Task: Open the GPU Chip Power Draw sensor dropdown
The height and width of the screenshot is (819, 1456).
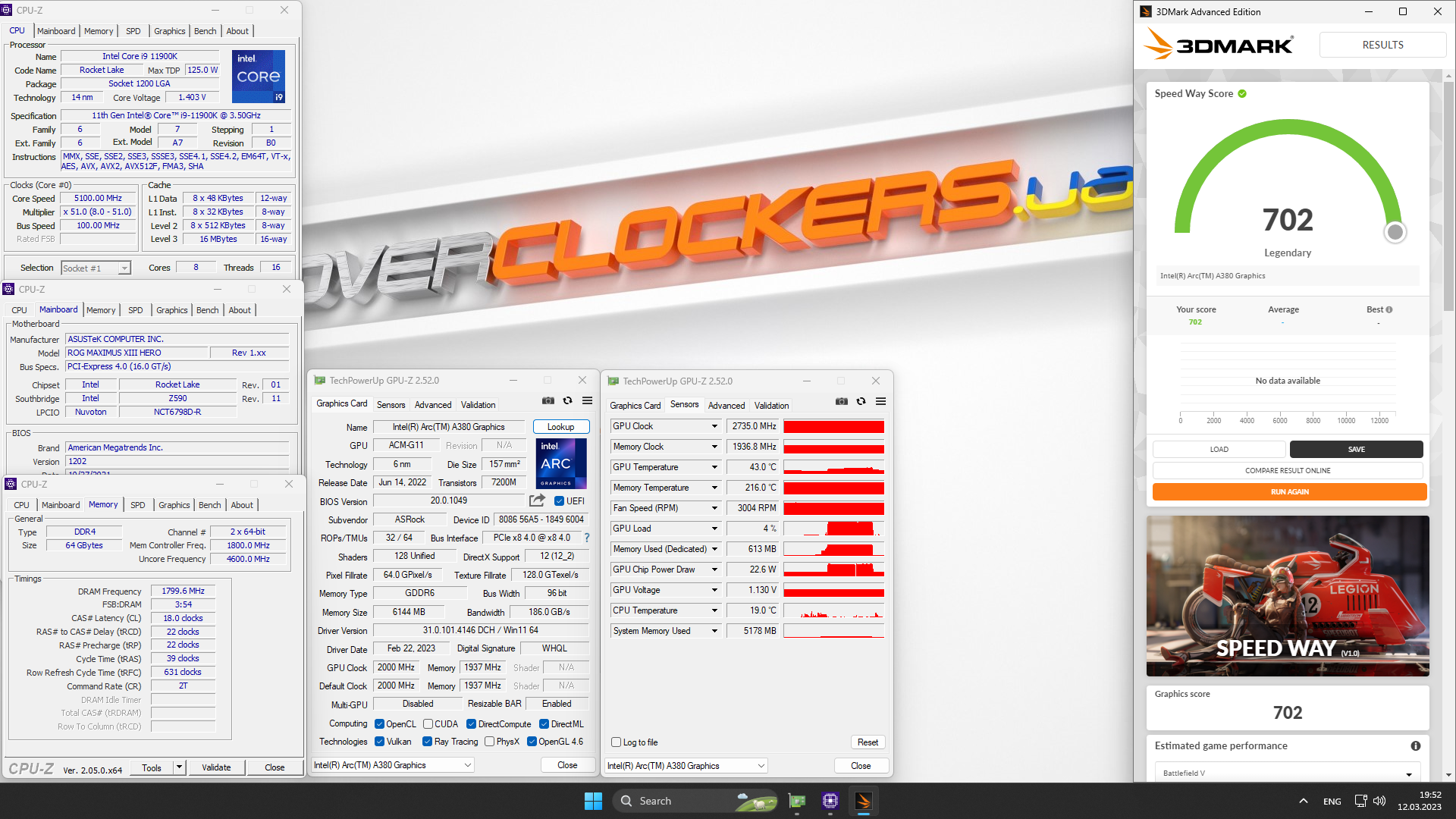Action: [x=714, y=570]
